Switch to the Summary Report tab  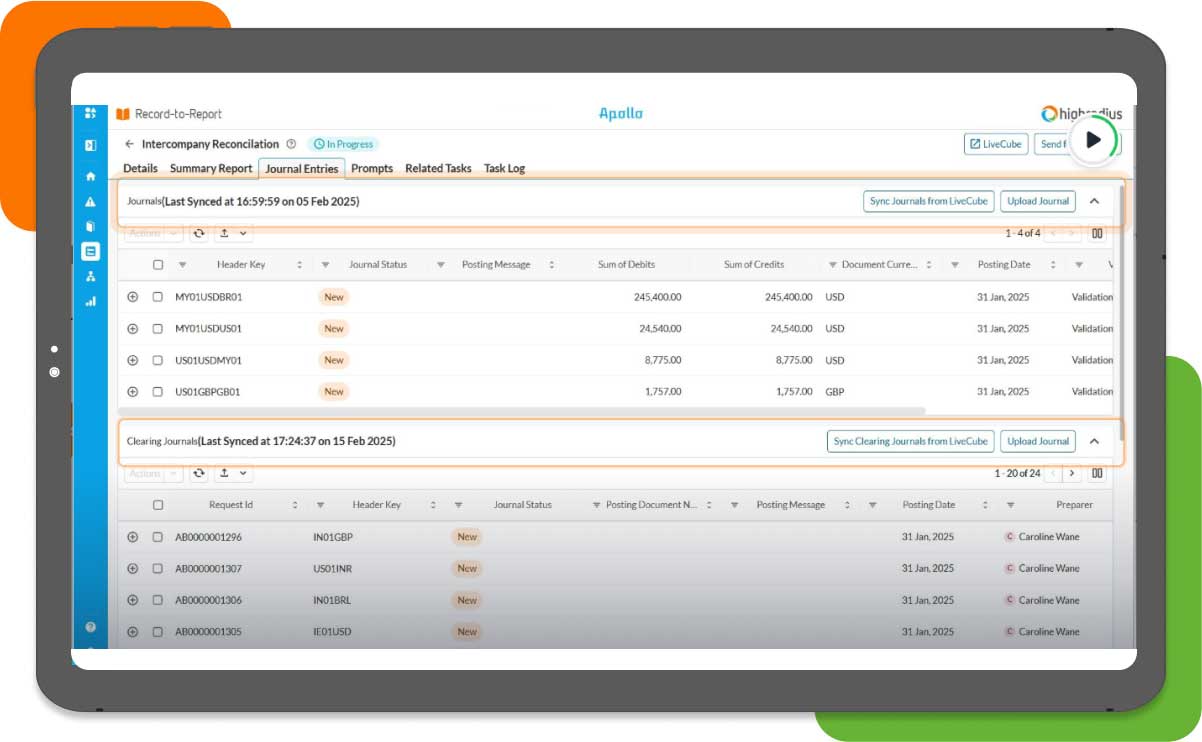click(x=210, y=168)
